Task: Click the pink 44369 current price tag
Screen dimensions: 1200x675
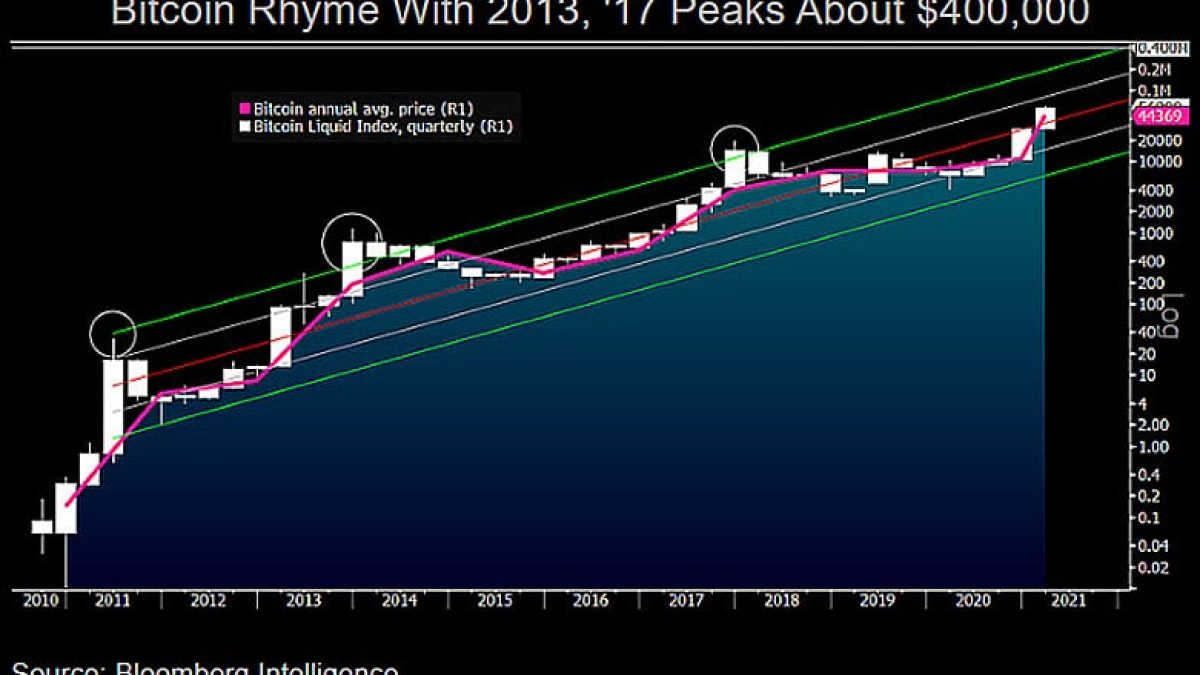Action: click(1157, 117)
